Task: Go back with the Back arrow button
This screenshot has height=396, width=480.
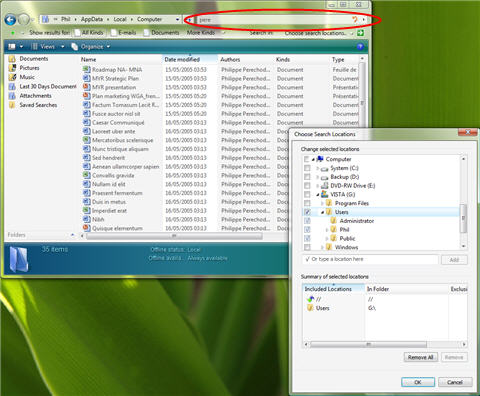Action: tap(10, 20)
